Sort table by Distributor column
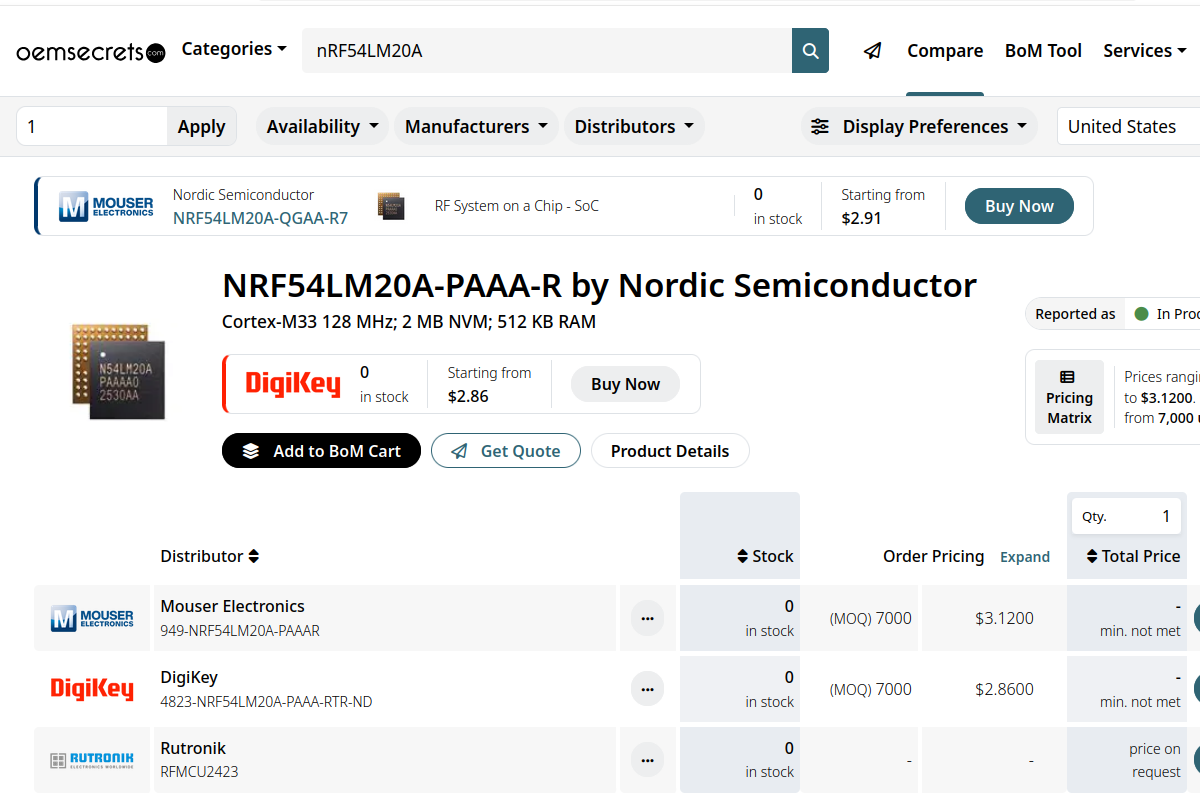1200x809 pixels. point(210,556)
